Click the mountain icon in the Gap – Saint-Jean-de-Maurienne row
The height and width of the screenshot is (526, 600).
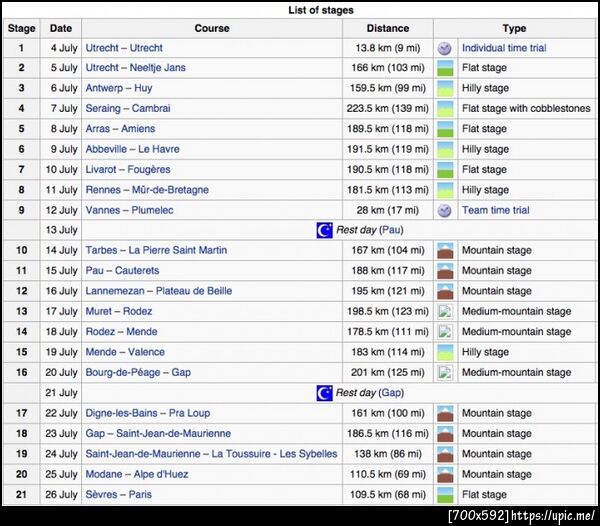[445, 434]
